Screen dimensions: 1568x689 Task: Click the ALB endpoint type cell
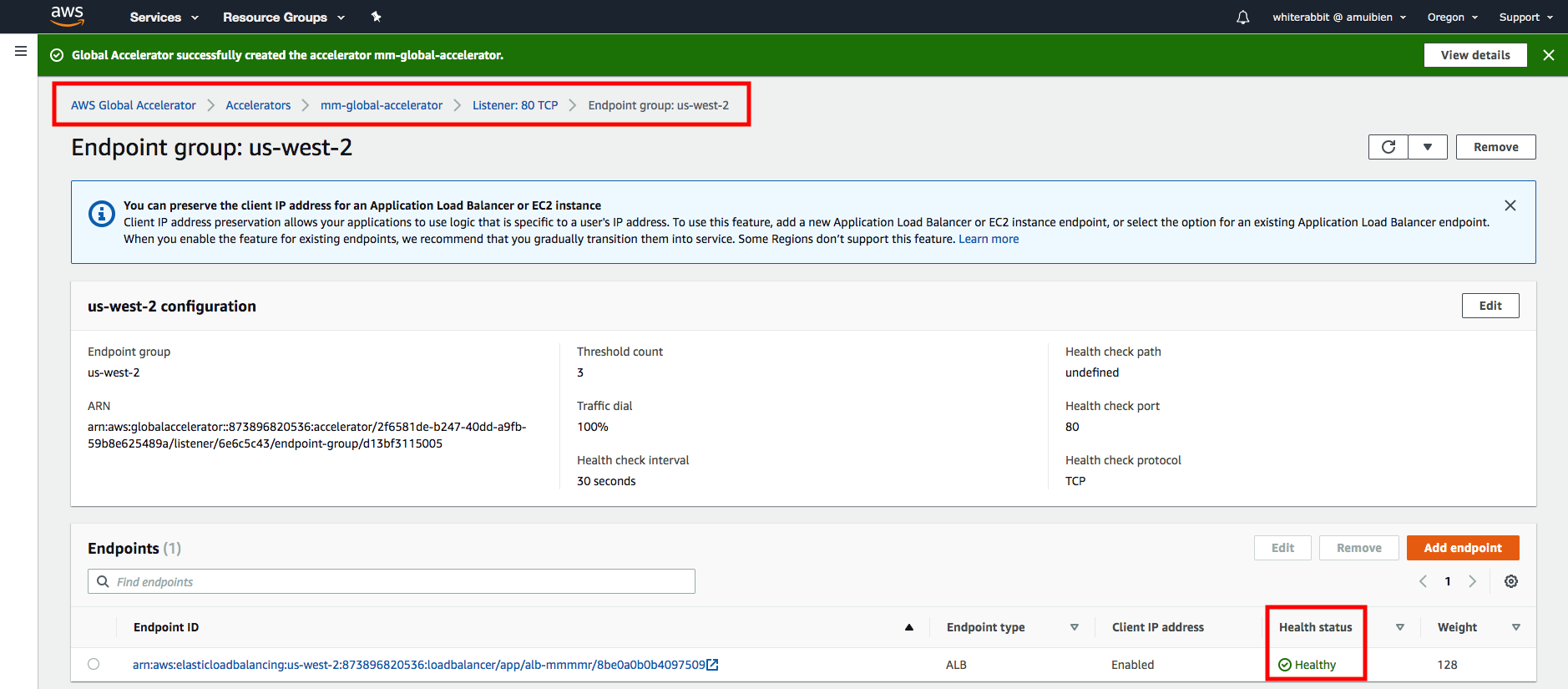click(956, 665)
